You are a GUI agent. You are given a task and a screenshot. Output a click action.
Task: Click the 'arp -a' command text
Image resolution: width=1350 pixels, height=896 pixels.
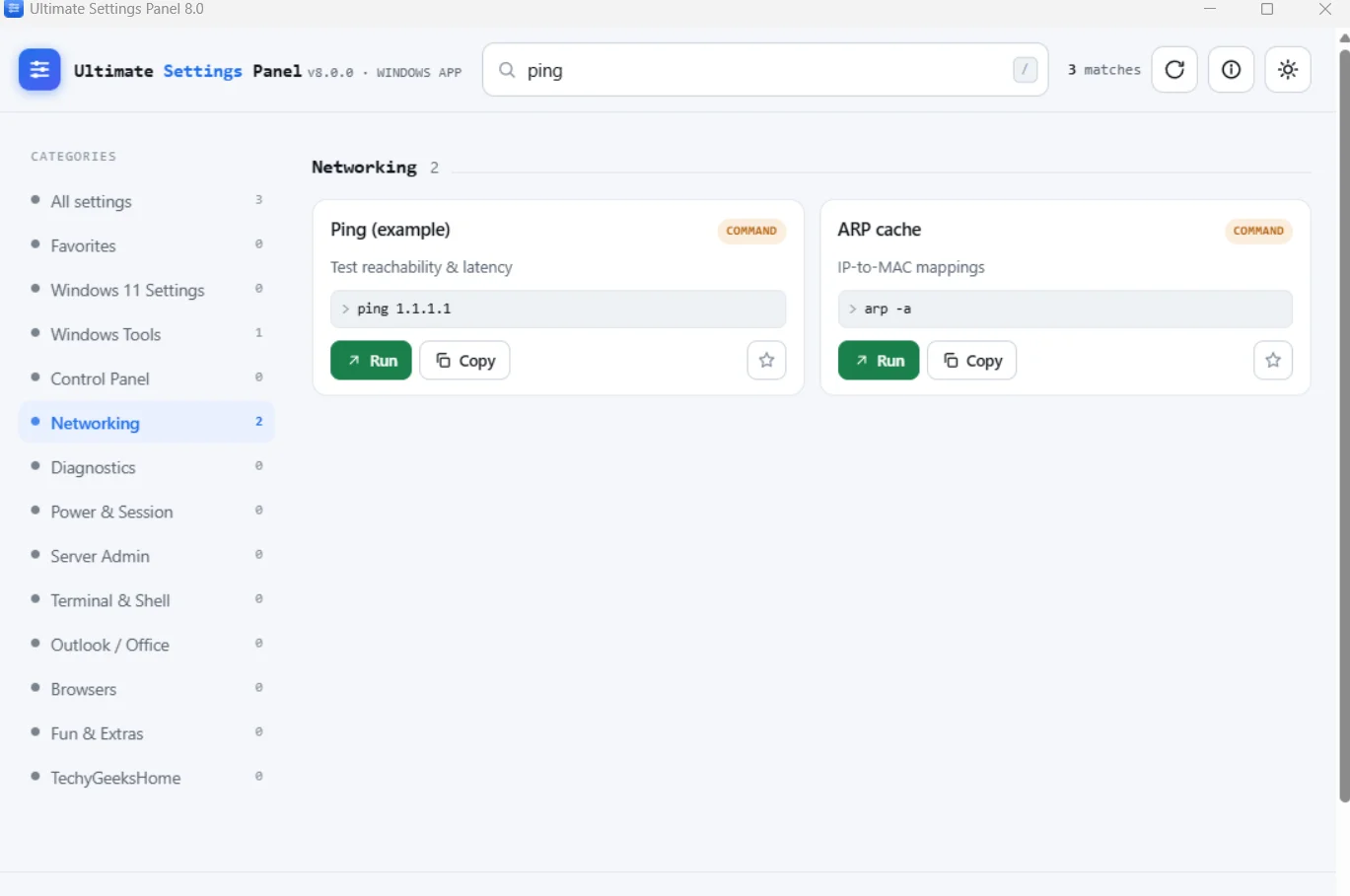pos(888,309)
